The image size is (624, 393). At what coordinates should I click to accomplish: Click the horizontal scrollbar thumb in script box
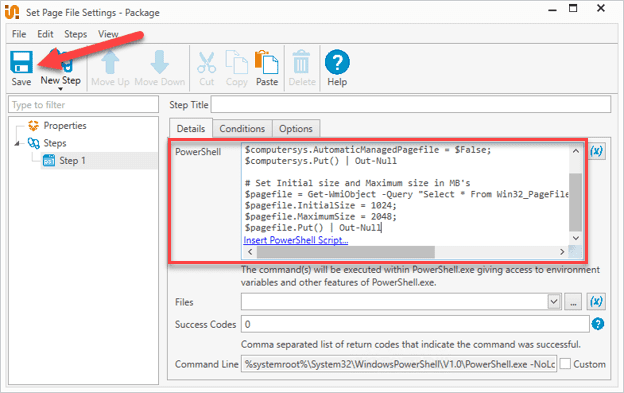click(346, 252)
